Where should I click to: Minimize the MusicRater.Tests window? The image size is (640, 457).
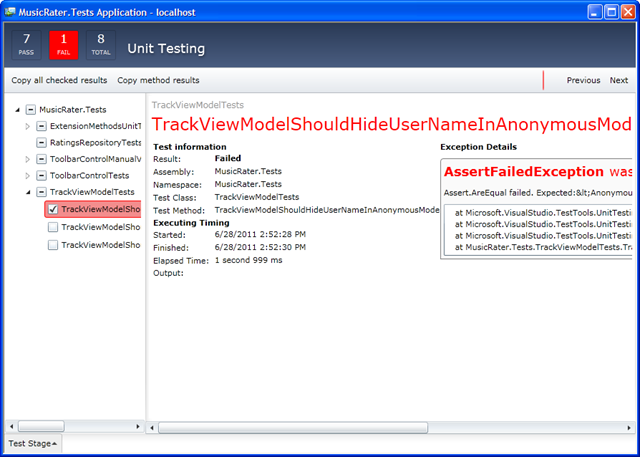point(595,12)
